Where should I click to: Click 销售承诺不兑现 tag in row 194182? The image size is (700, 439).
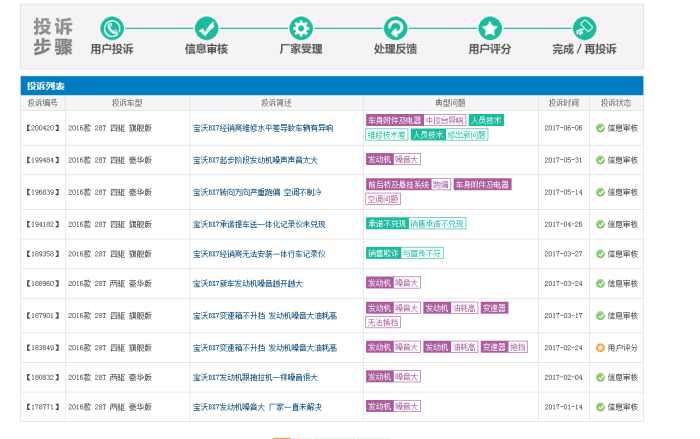pos(438,224)
